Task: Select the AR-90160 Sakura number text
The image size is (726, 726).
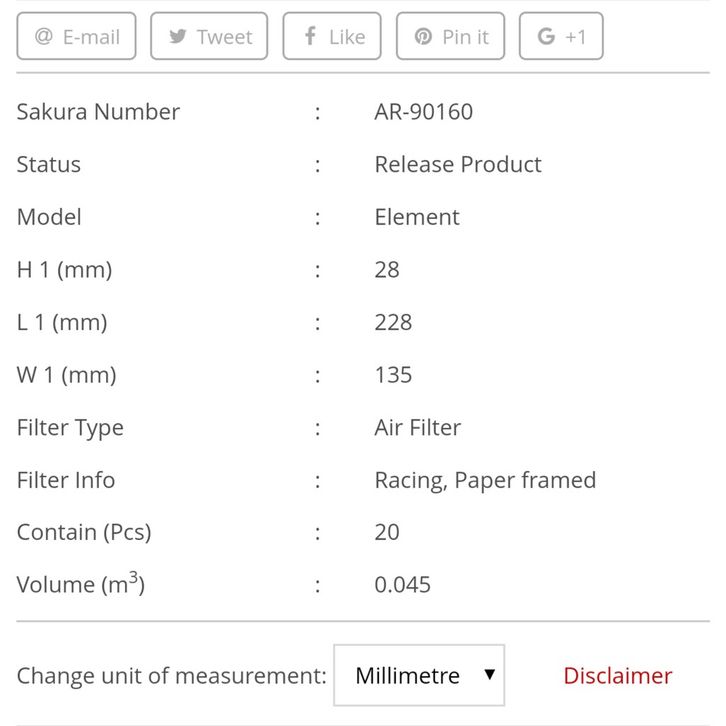Action: (x=423, y=112)
